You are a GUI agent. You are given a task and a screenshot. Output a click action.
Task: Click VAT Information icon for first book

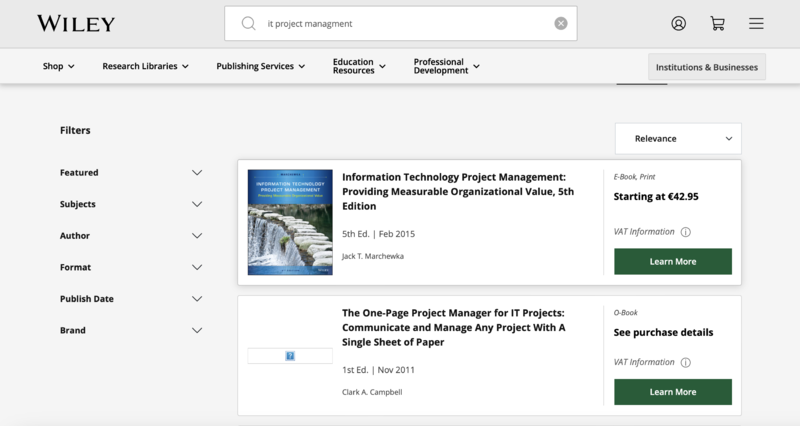(685, 232)
